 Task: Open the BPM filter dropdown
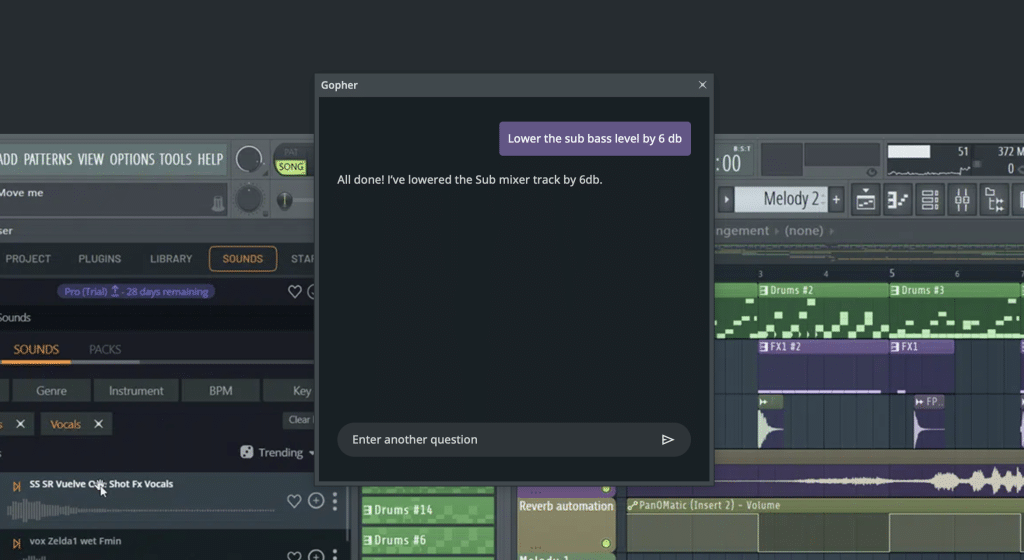221,391
